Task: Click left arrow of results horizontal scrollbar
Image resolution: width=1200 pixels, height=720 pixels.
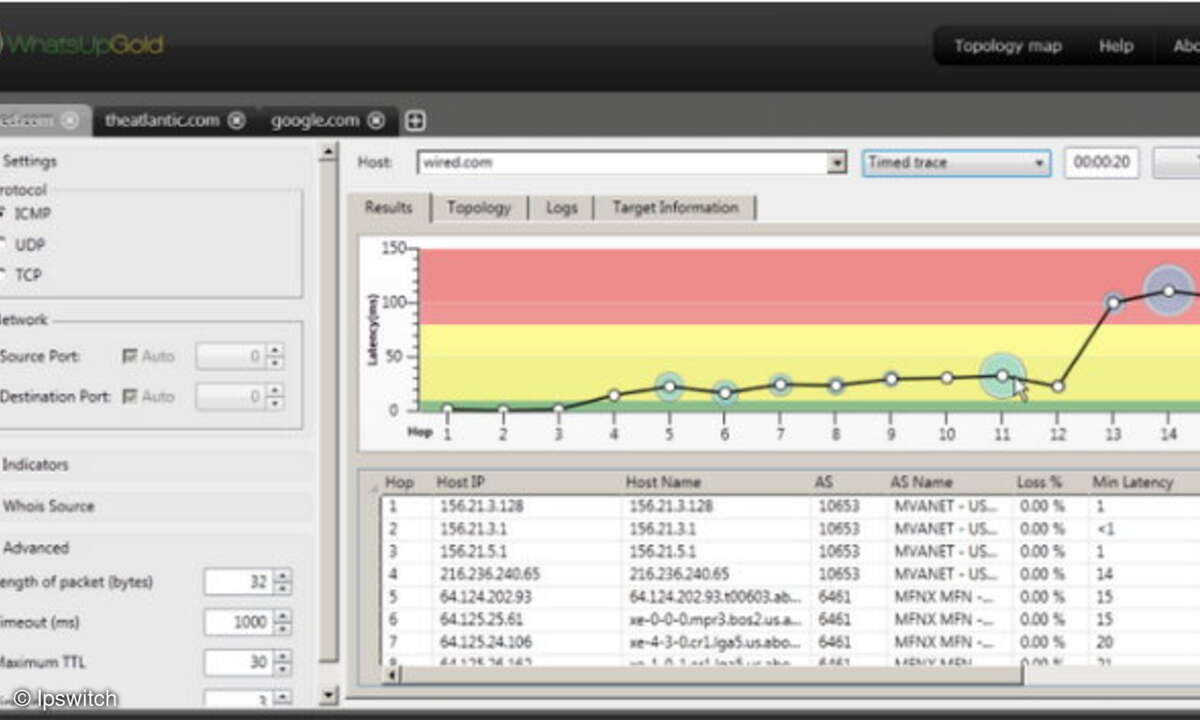Action: (391, 674)
